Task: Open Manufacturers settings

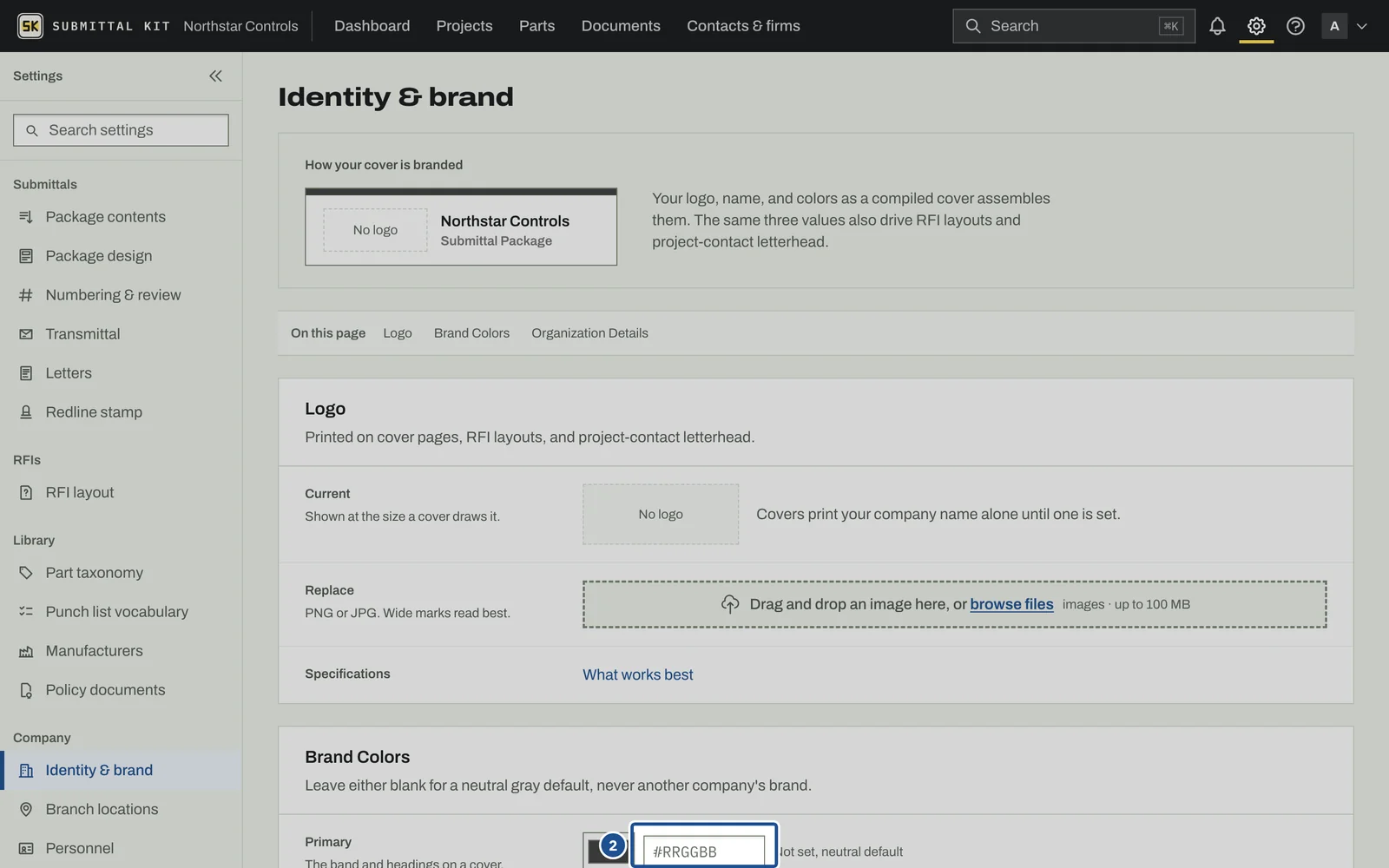Action: point(121,651)
